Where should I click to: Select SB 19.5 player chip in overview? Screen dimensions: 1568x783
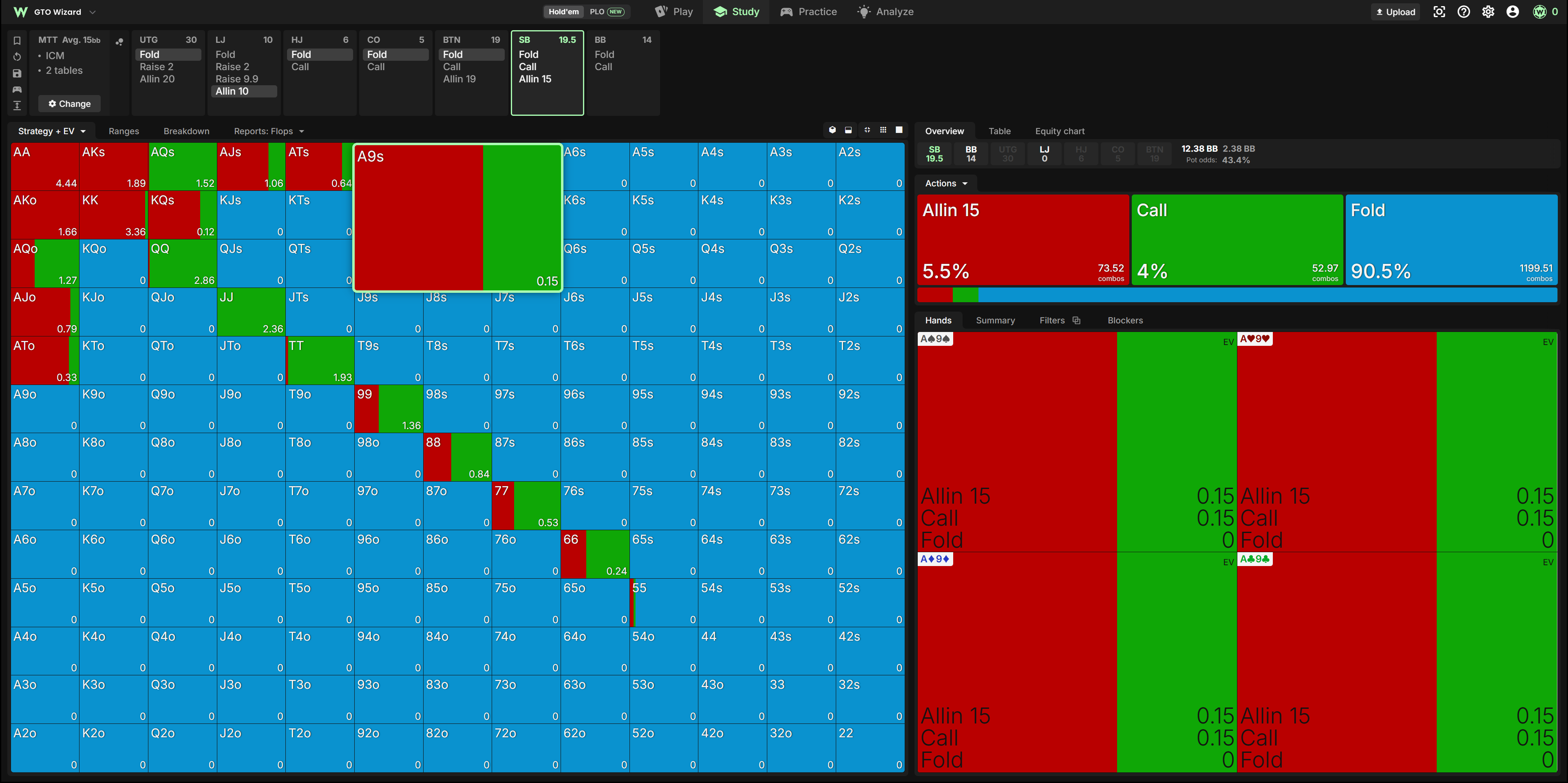tap(934, 153)
